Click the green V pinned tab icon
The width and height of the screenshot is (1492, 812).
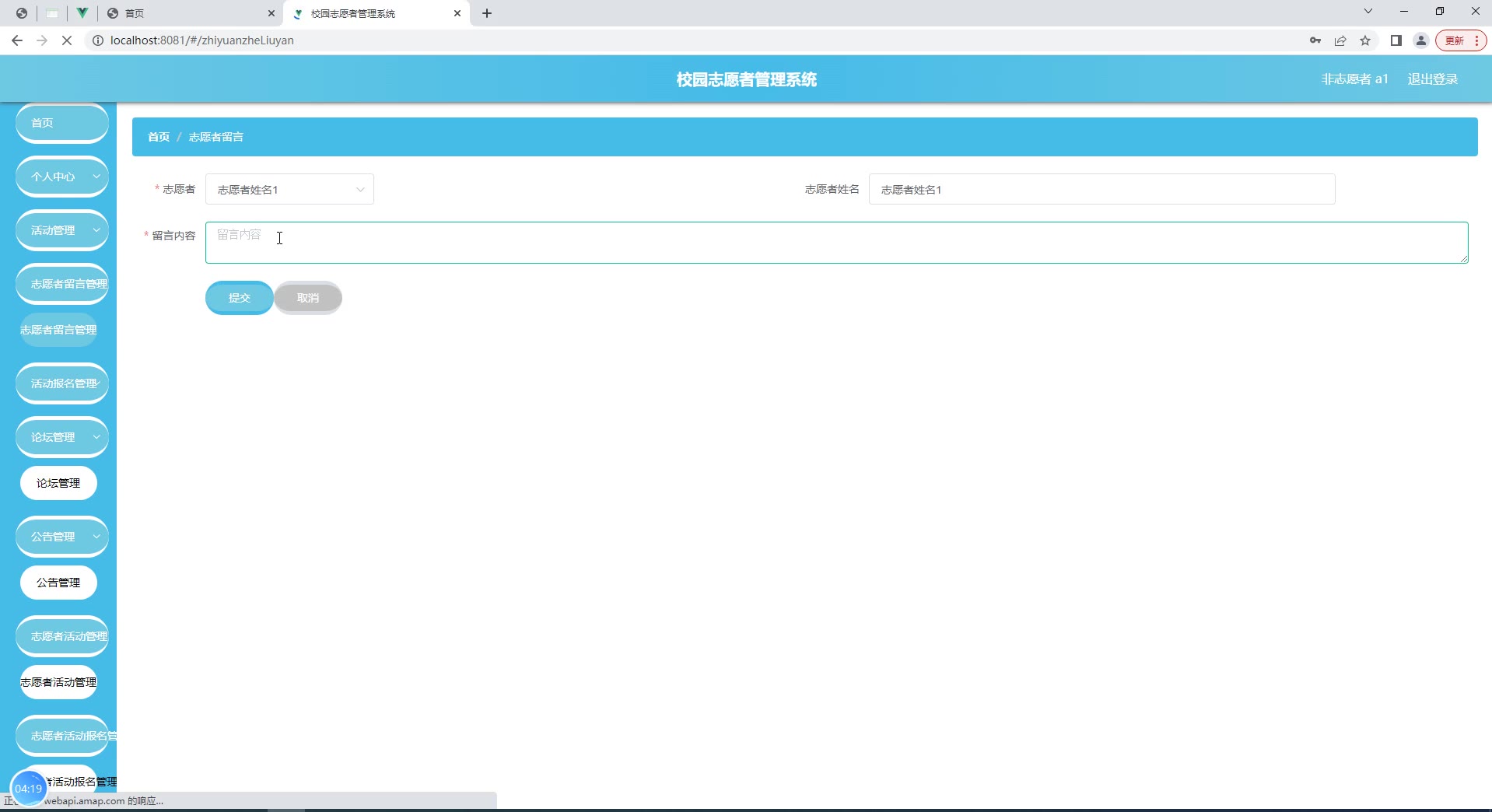tap(82, 13)
